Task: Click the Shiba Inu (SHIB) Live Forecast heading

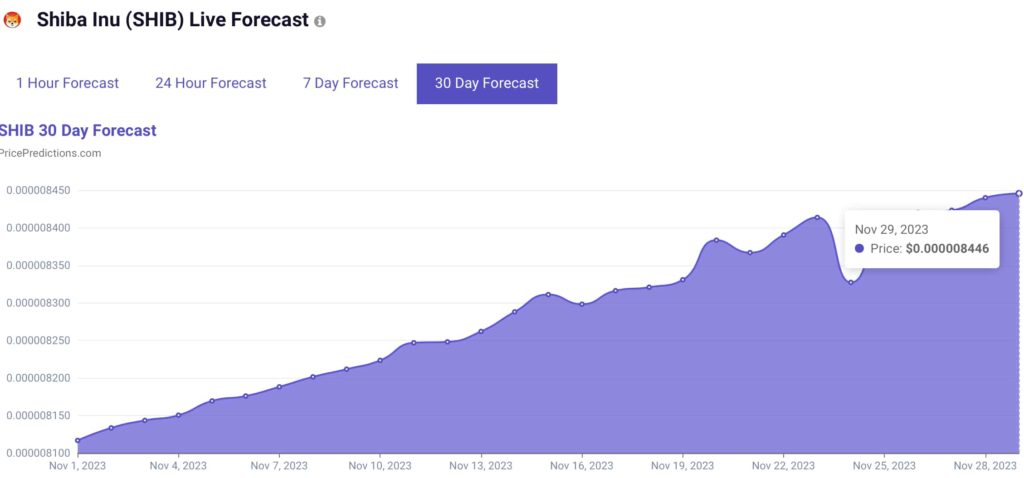Action: [173, 20]
